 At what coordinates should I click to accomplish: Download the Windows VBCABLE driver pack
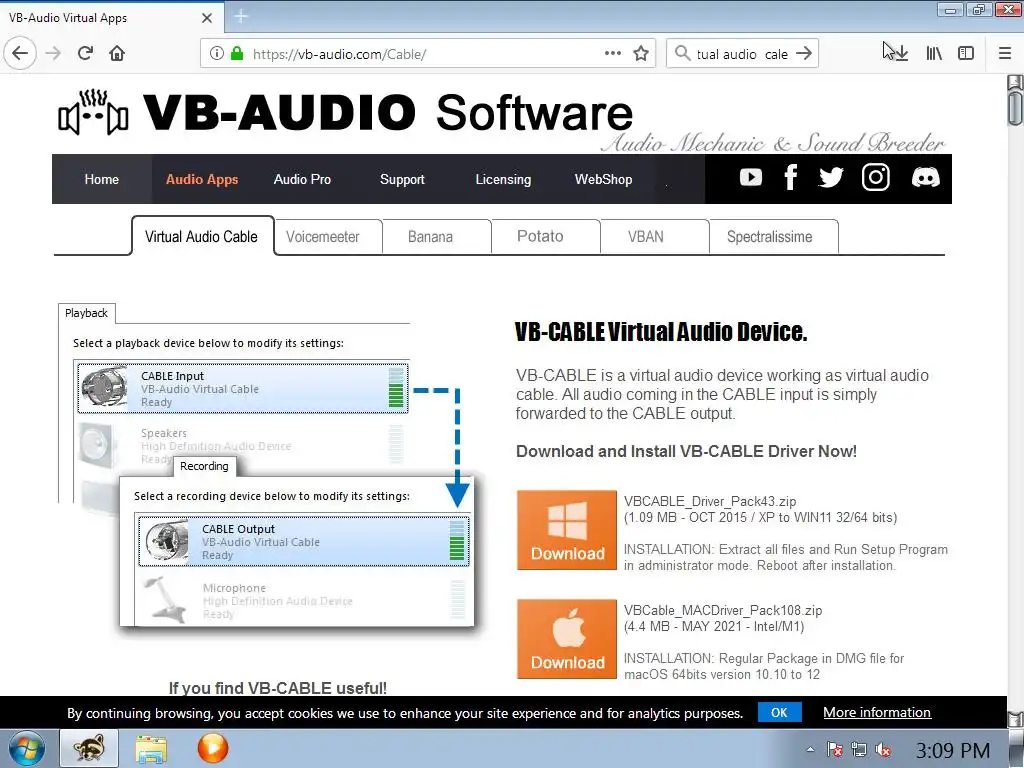tap(567, 530)
